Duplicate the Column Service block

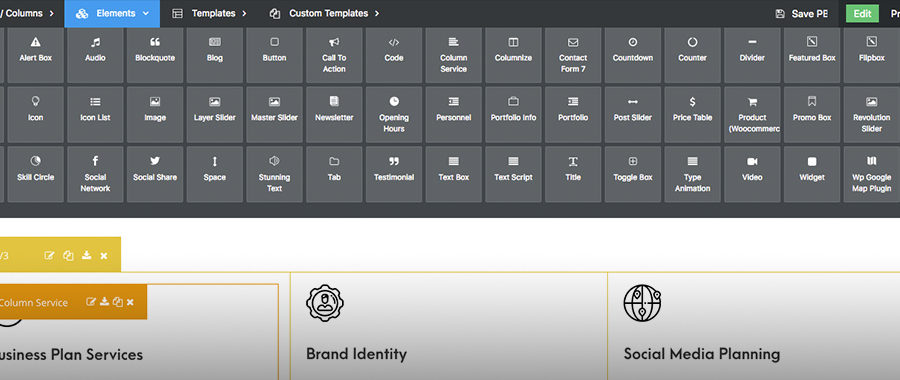point(118,302)
